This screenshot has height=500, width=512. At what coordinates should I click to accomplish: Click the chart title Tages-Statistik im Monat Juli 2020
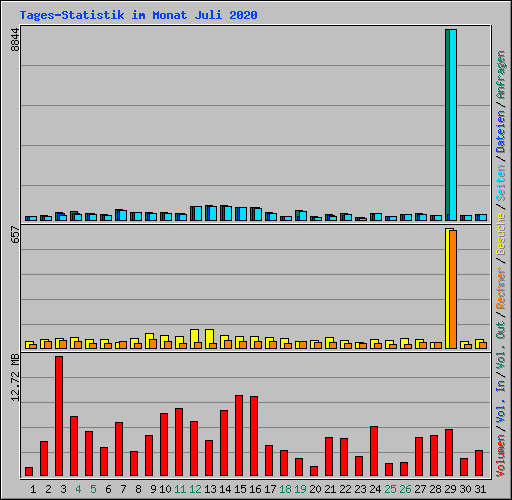click(138, 15)
